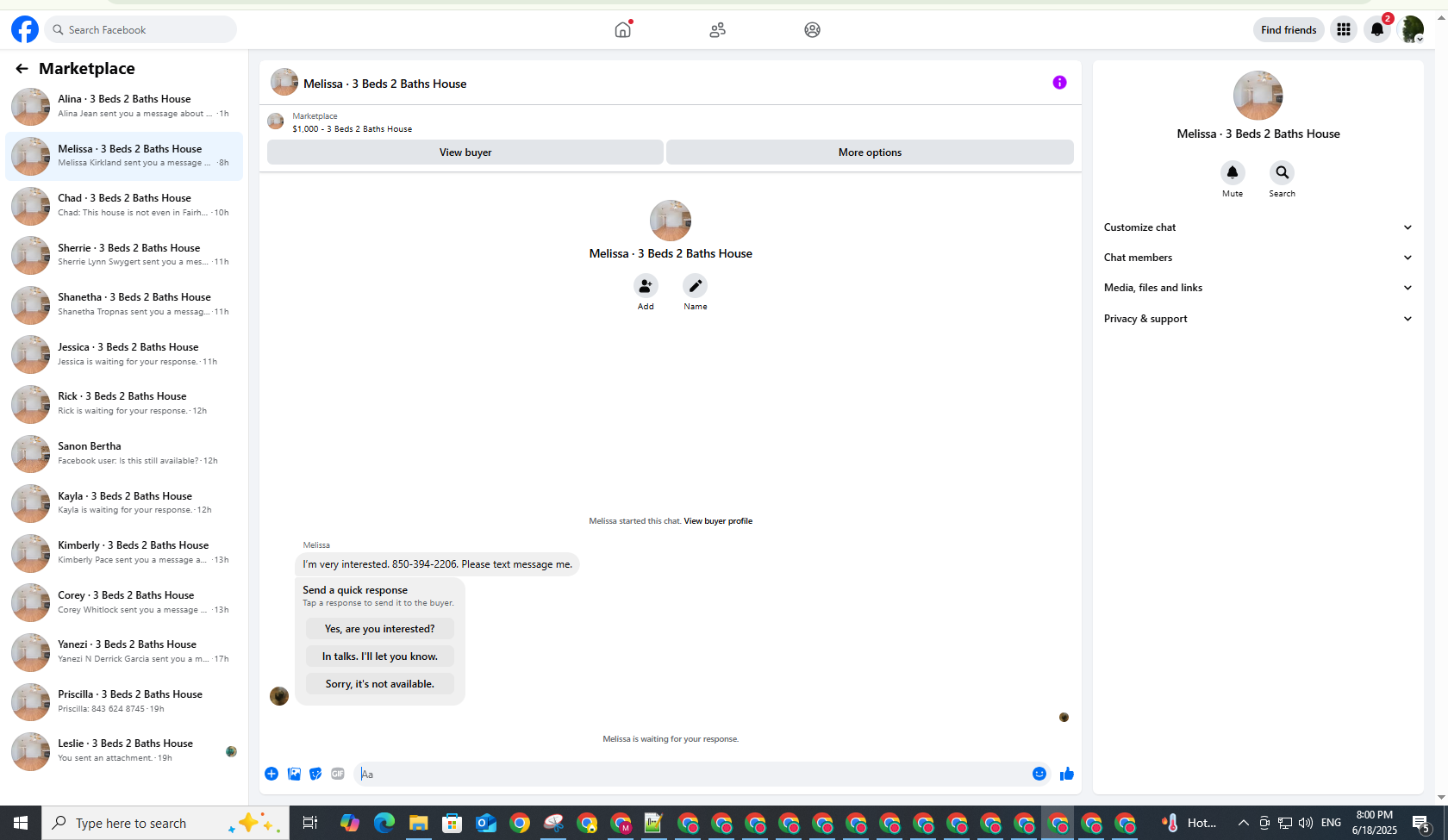
Task: Open the Yanezi conversation
Action: (x=124, y=651)
